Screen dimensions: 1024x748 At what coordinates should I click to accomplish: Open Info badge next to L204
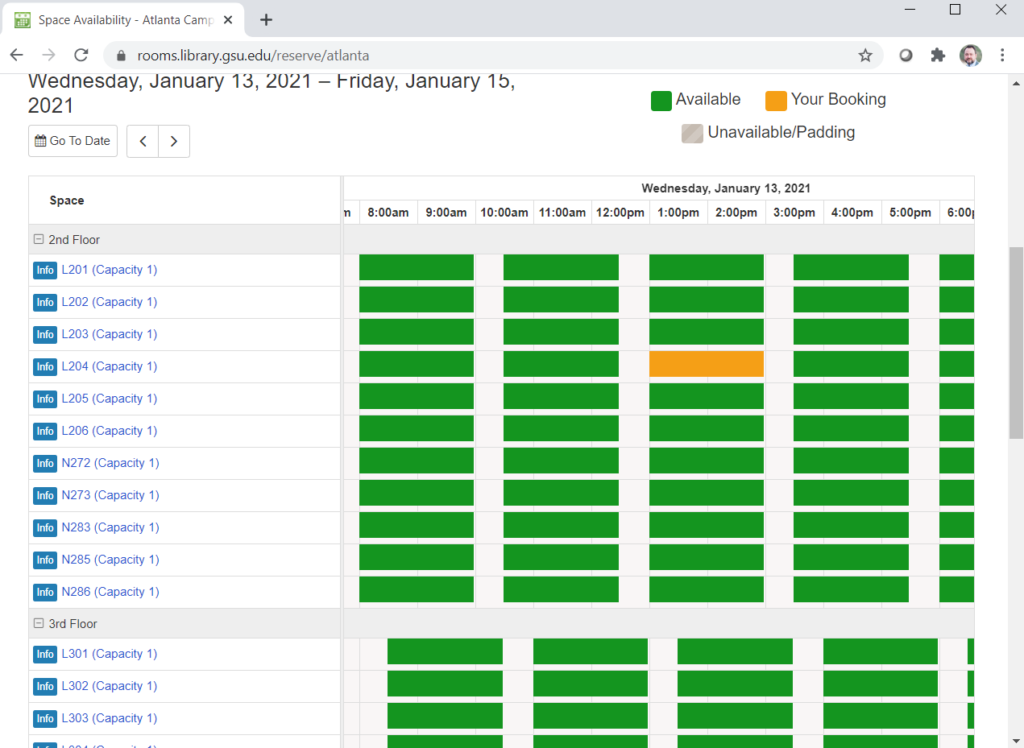[x=45, y=367]
